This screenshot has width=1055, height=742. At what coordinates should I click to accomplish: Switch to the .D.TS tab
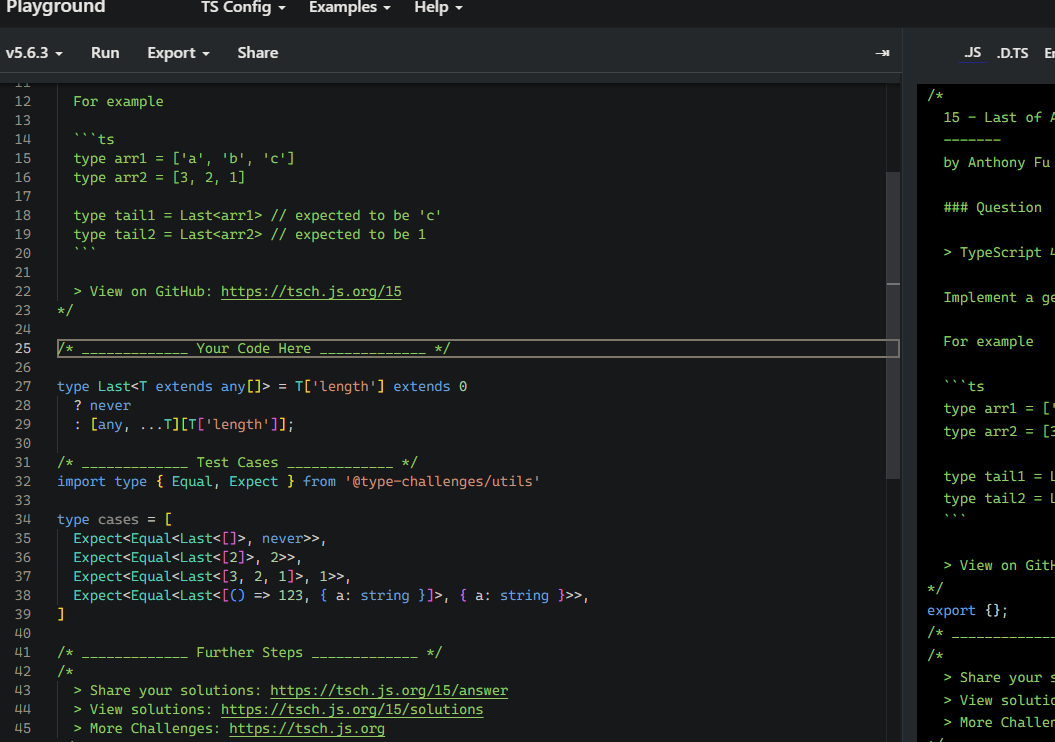1012,53
